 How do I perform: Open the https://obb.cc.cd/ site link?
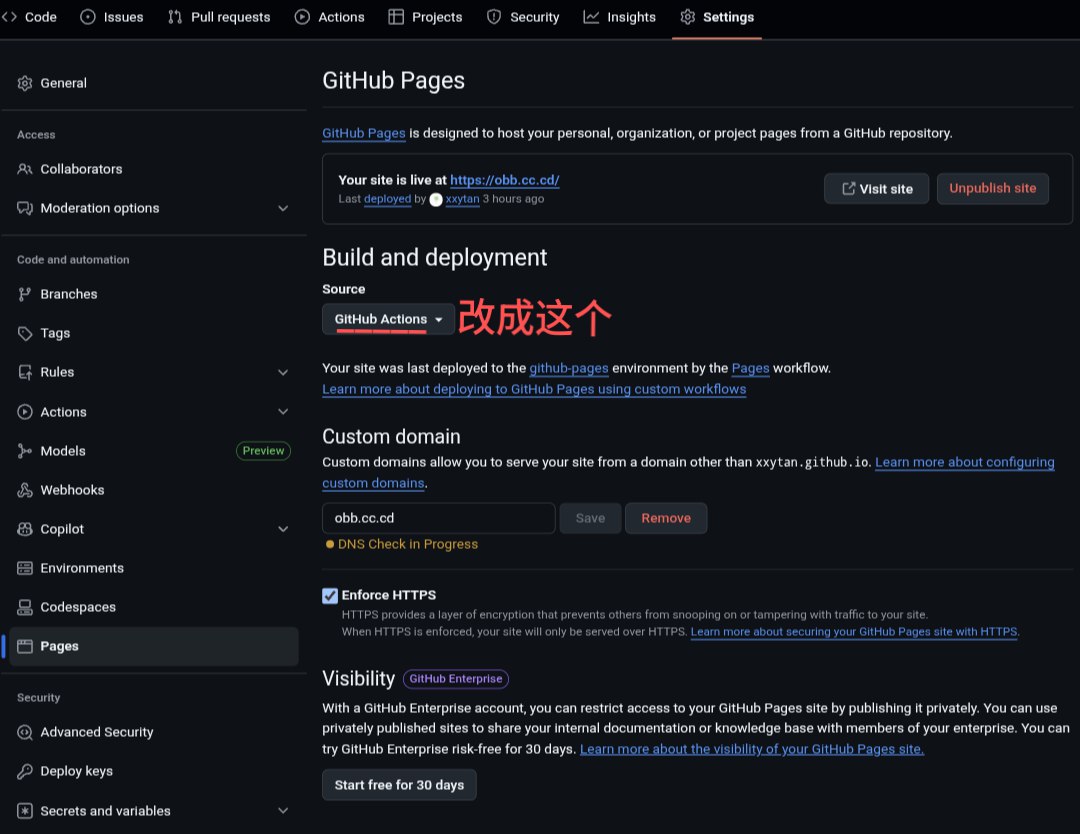tap(504, 180)
